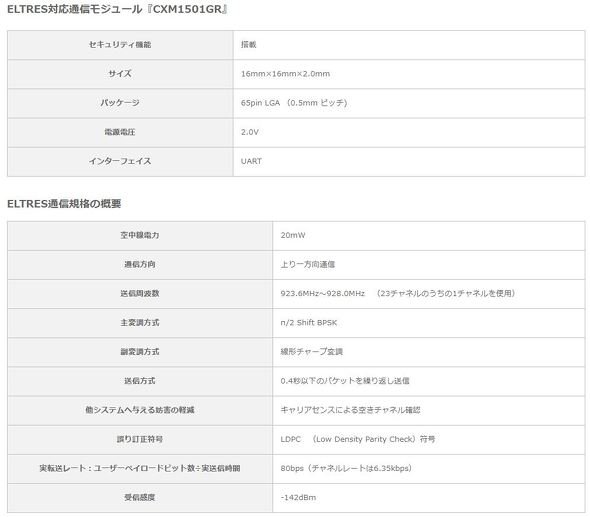Click the 通信方向 row label

click(140, 264)
